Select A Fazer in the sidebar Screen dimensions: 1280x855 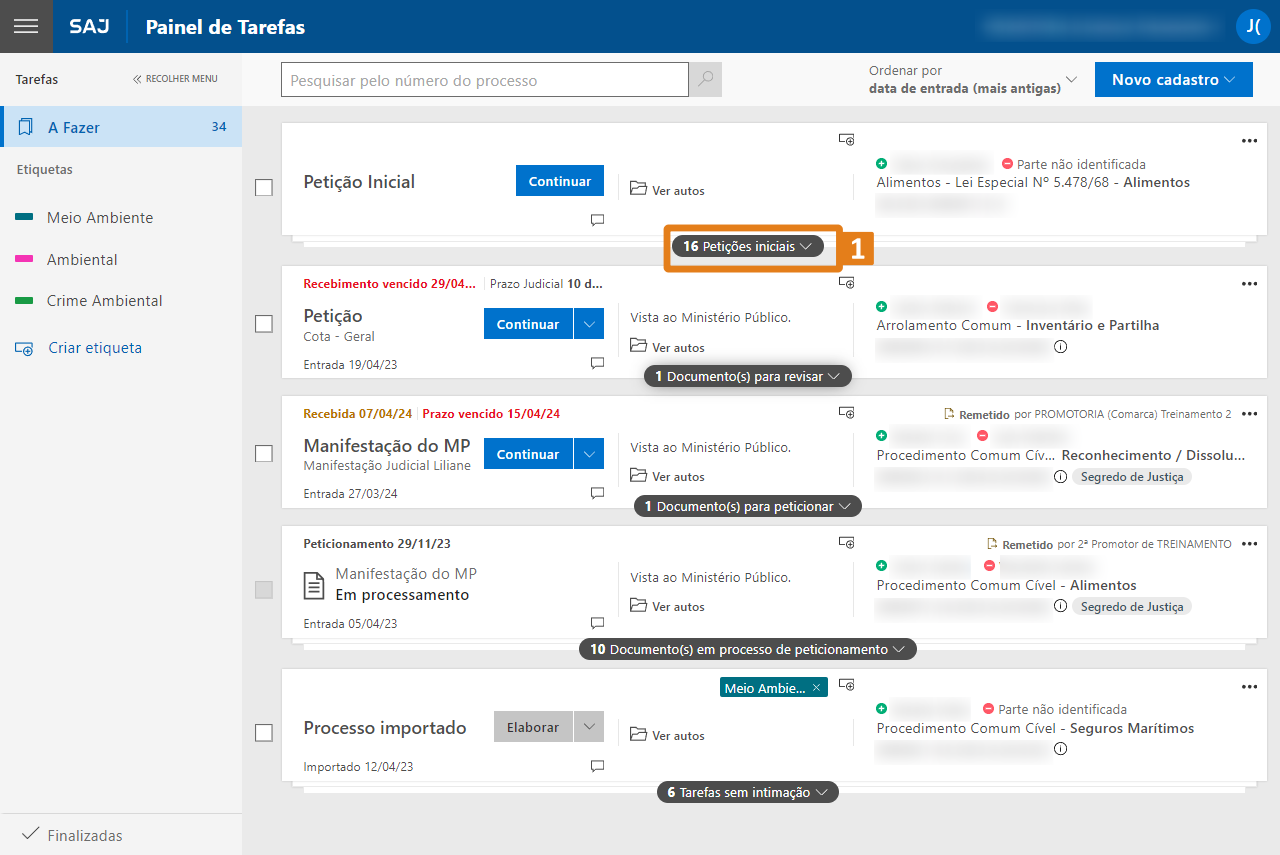coord(120,127)
